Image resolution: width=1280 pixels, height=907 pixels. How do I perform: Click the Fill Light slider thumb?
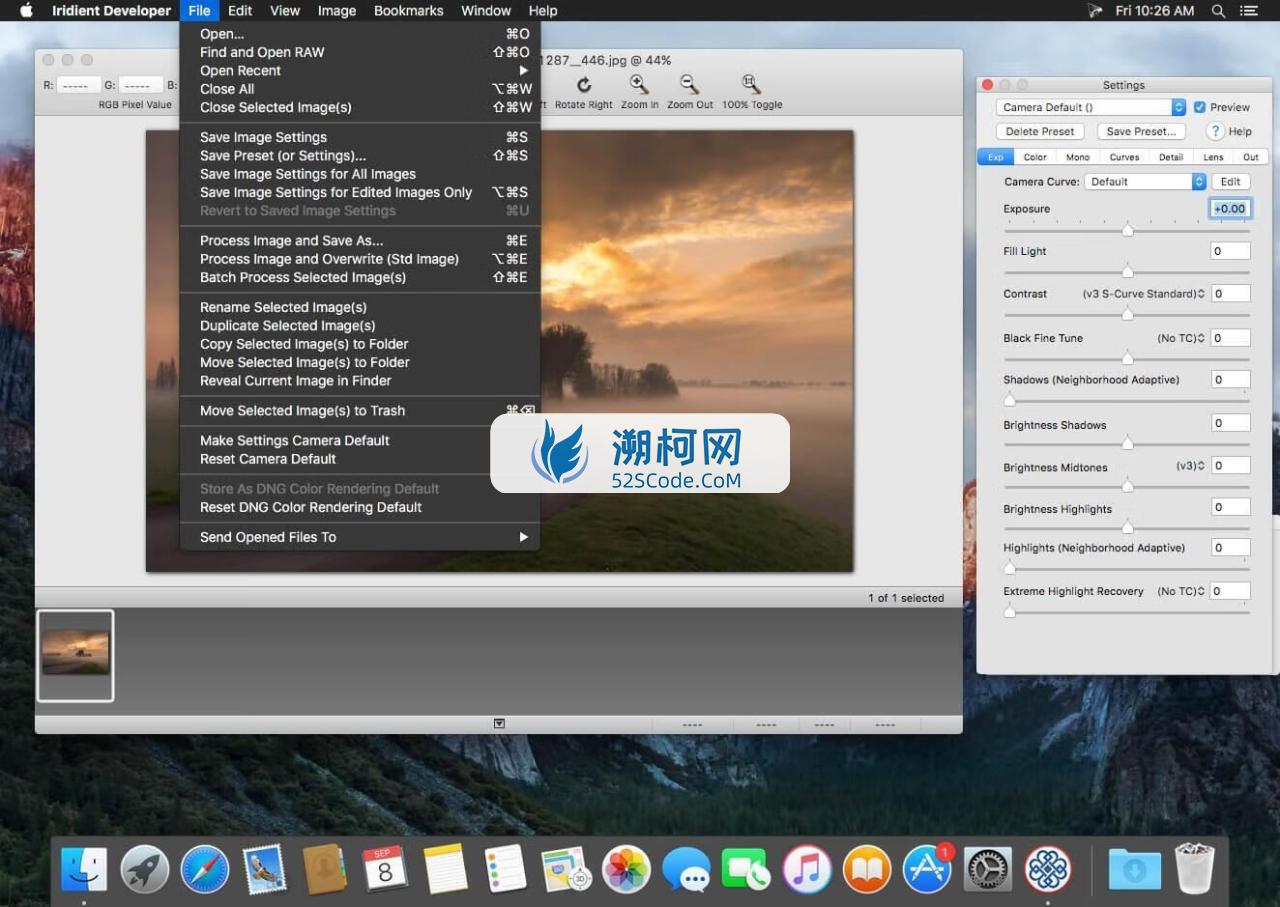pyautogui.click(x=1127, y=271)
